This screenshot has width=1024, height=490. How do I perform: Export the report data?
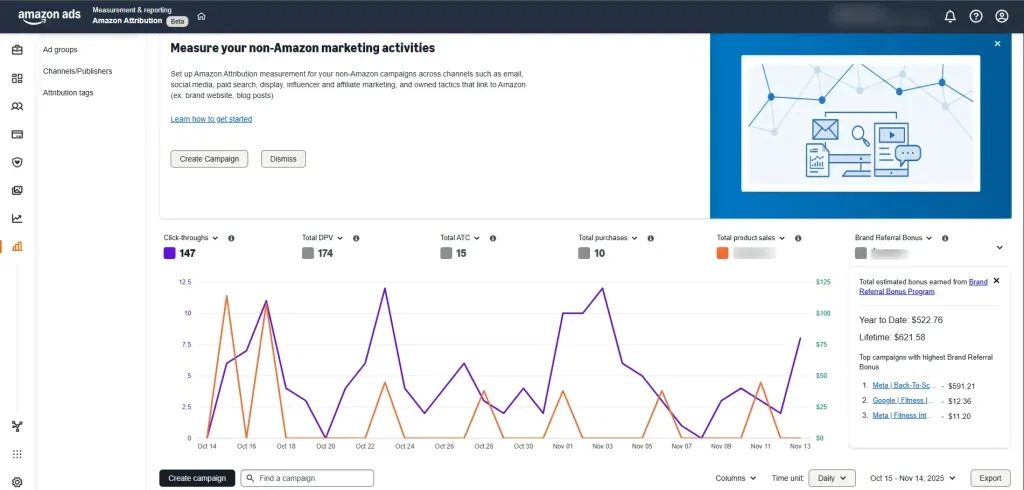coord(990,478)
